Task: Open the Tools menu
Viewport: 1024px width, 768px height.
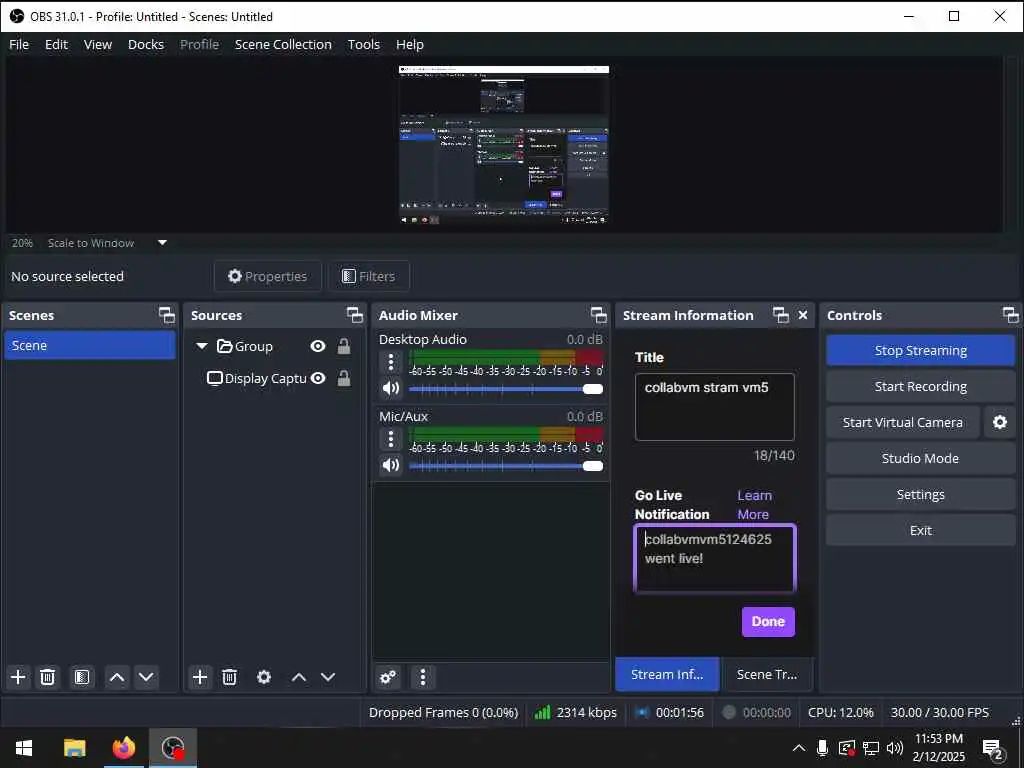Action: pos(364,44)
